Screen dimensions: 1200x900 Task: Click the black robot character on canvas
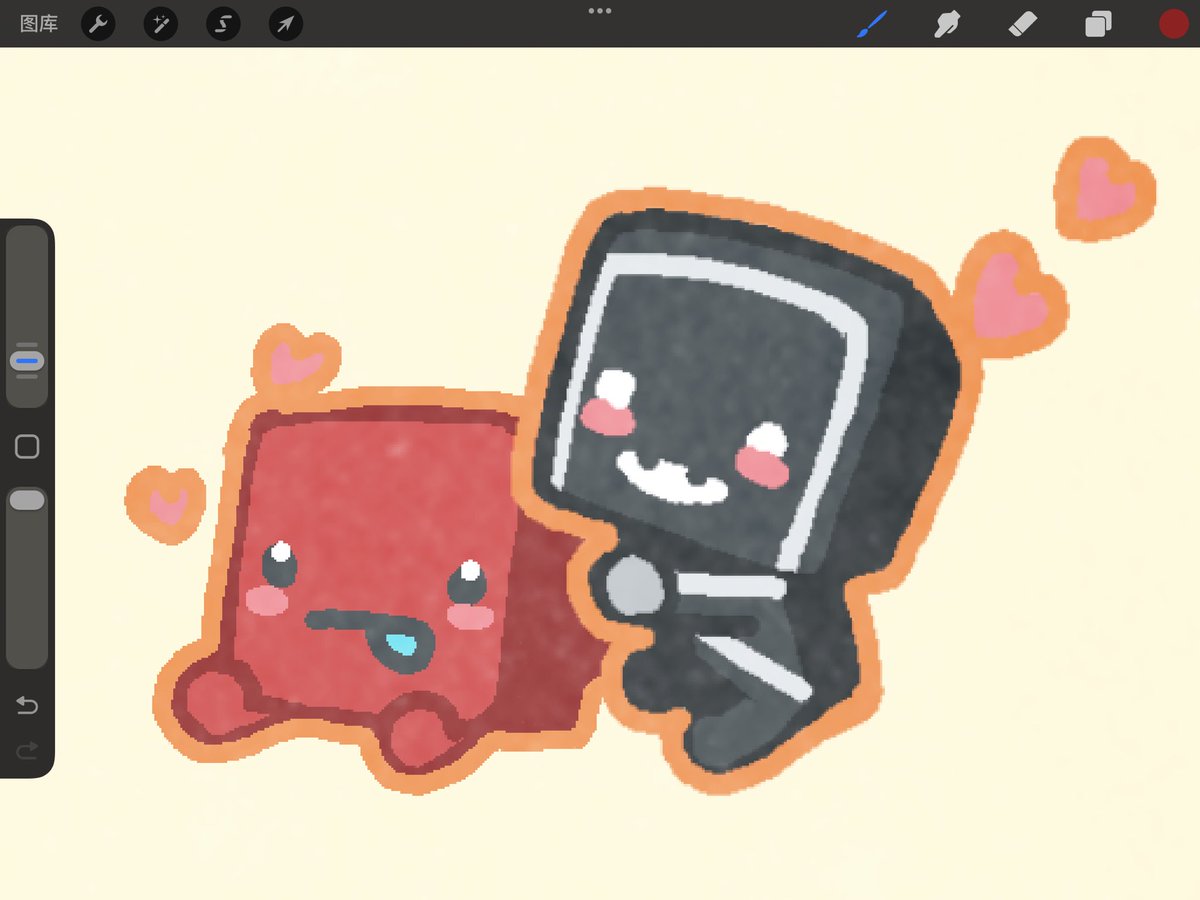745,490
